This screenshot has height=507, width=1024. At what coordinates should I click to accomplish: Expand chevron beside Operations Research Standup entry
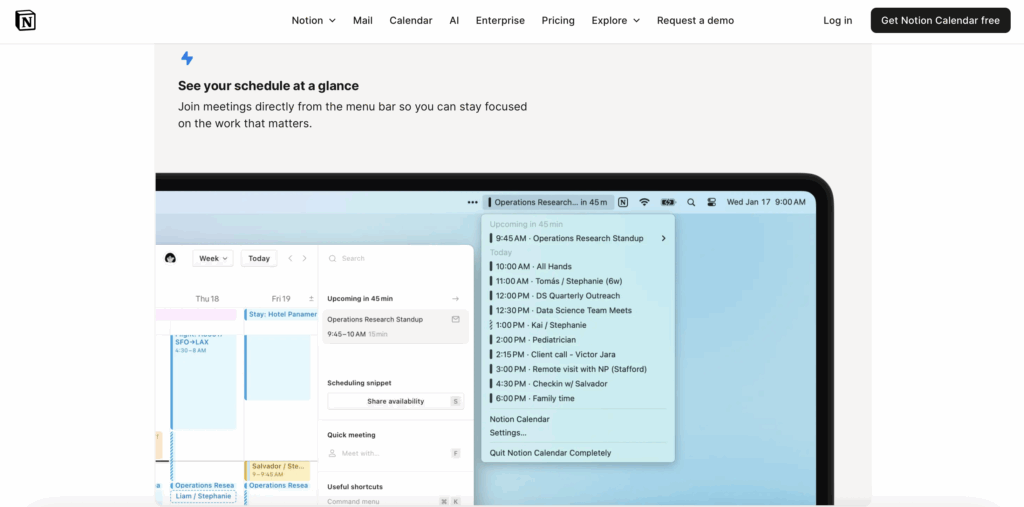tap(664, 238)
